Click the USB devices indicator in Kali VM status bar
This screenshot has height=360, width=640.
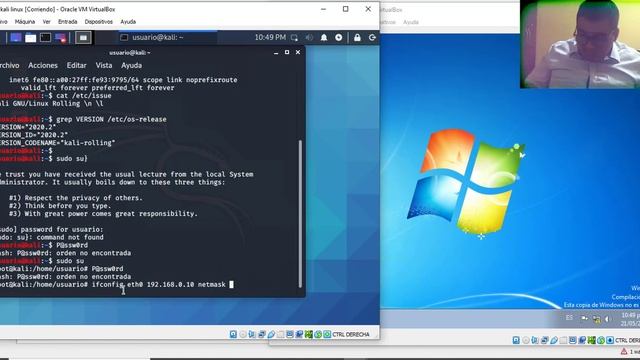pyautogui.click(x=271, y=334)
